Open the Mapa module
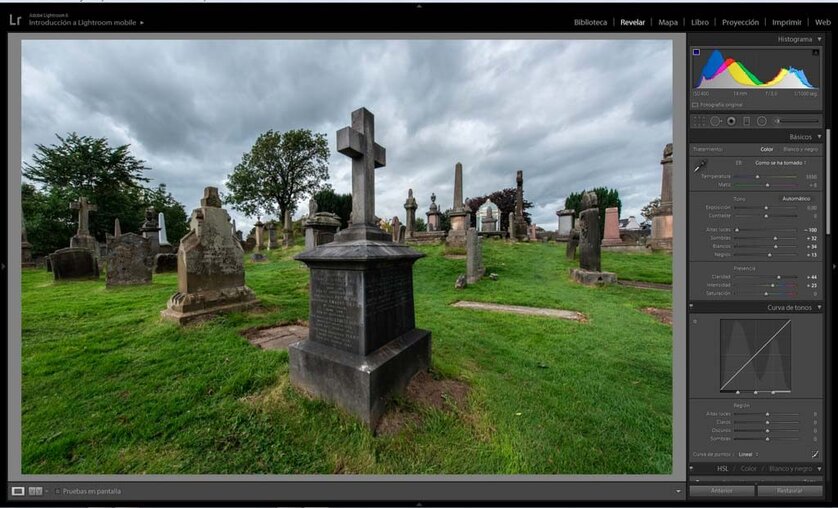The image size is (838, 508). coord(667,22)
